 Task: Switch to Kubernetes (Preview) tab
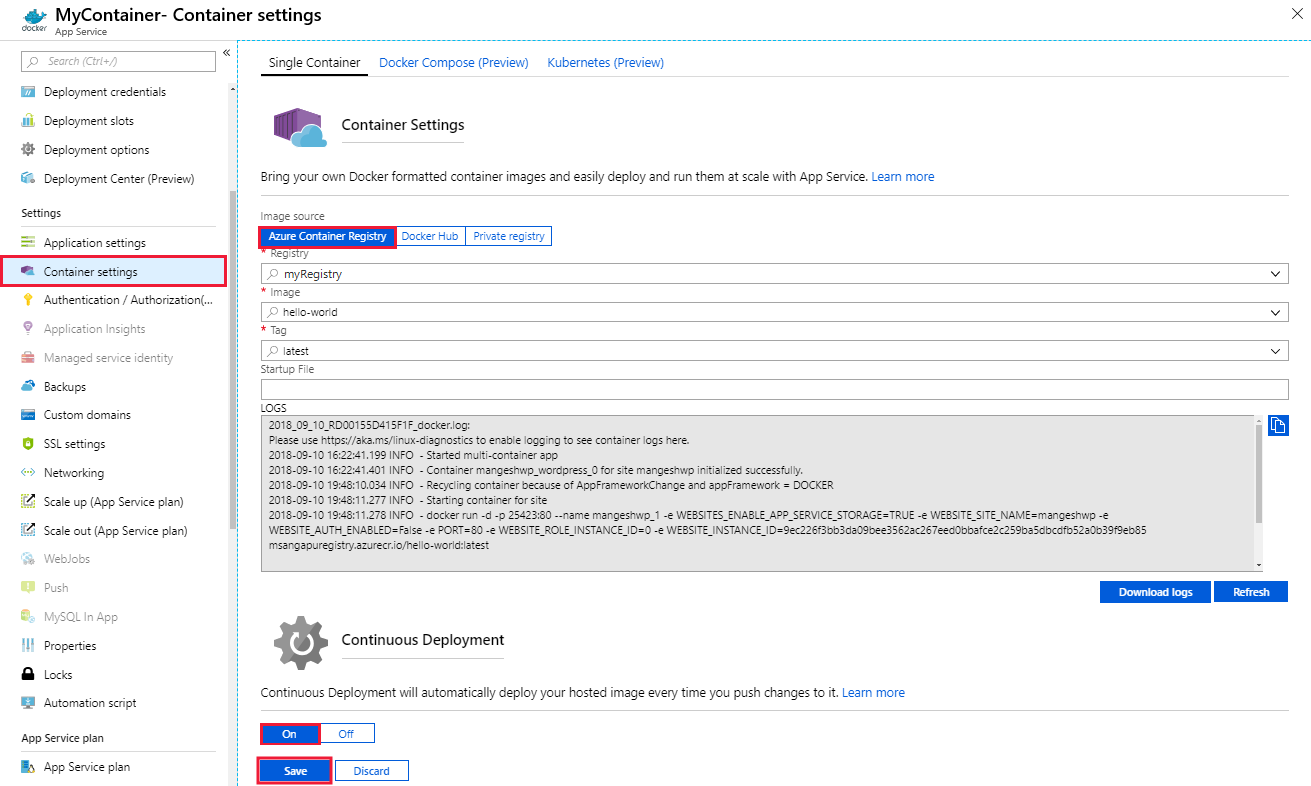[x=606, y=63]
